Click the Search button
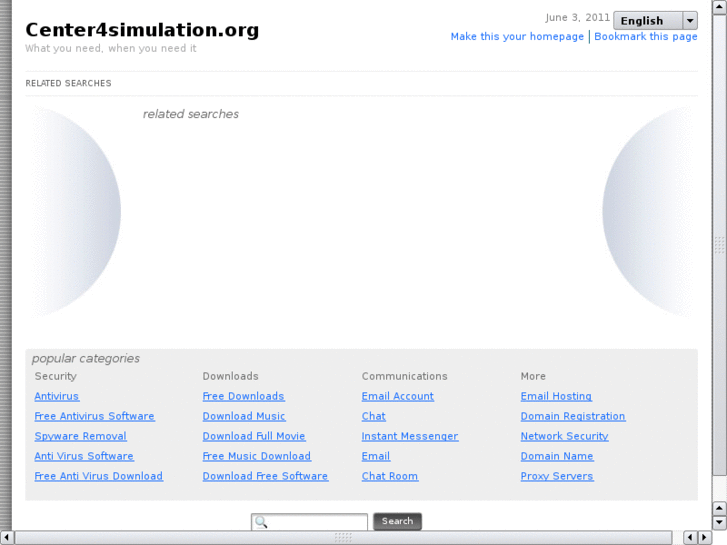This screenshot has height=545, width=727. pyautogui.click(x=397, y=521)
